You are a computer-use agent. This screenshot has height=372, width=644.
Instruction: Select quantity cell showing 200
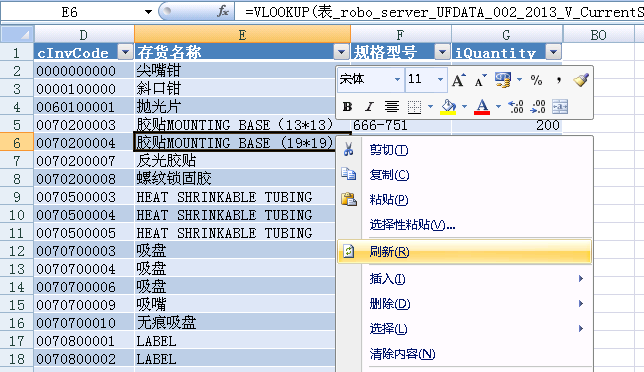[x=507, y=125]
